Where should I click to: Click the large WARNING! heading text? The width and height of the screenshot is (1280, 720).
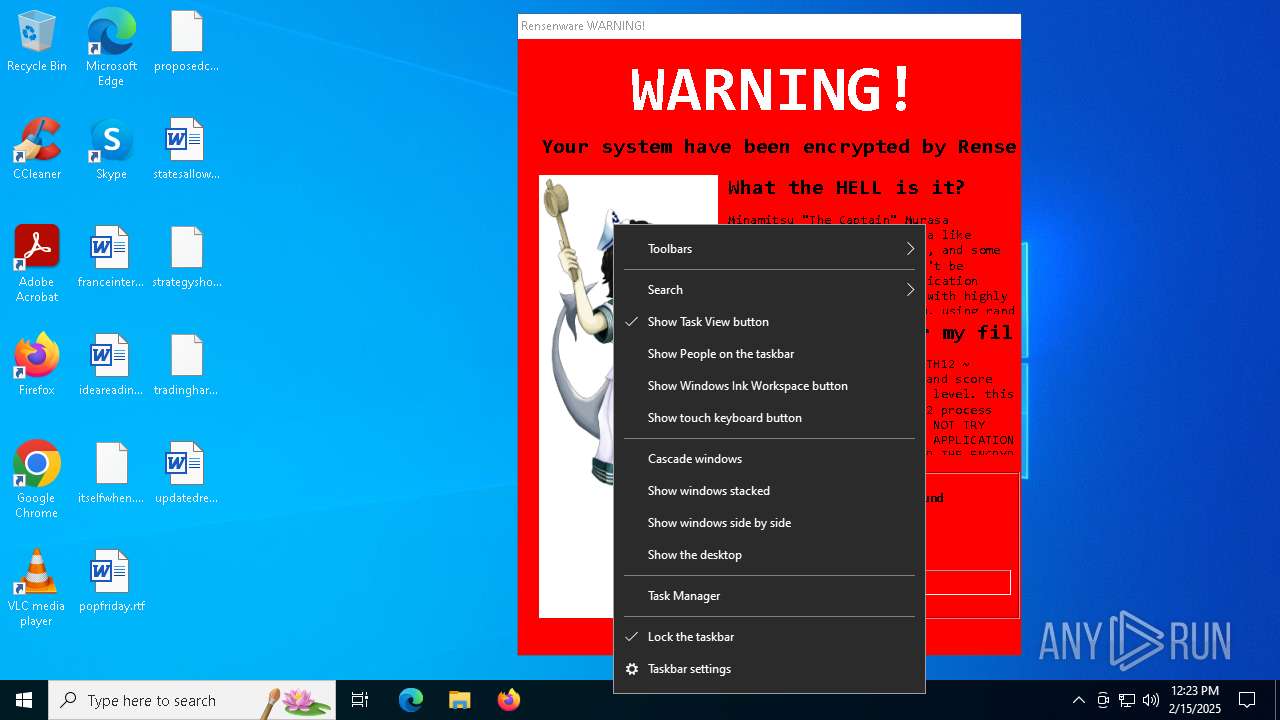pos(771,89)
